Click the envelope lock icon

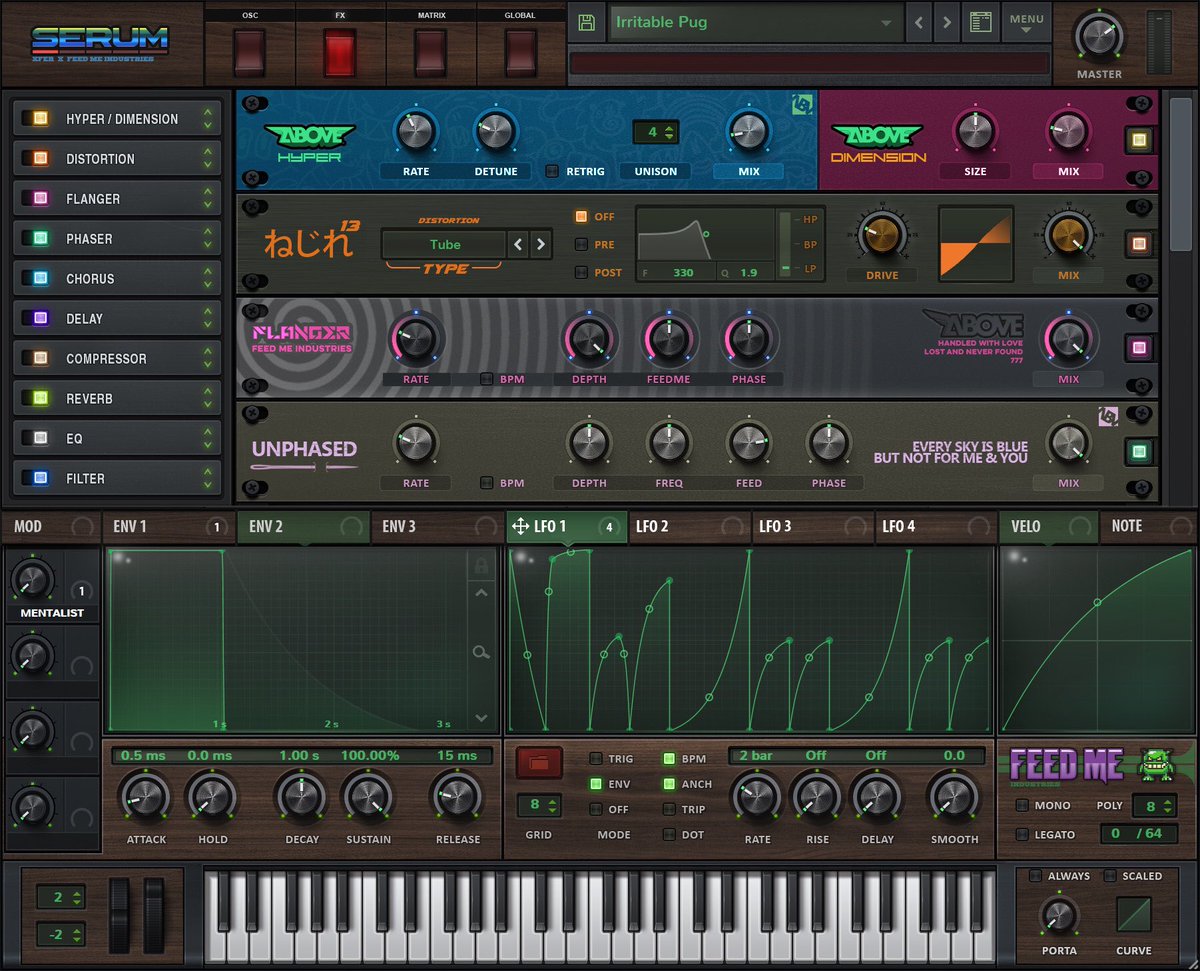pyautogui.click(x=481, y=566)
